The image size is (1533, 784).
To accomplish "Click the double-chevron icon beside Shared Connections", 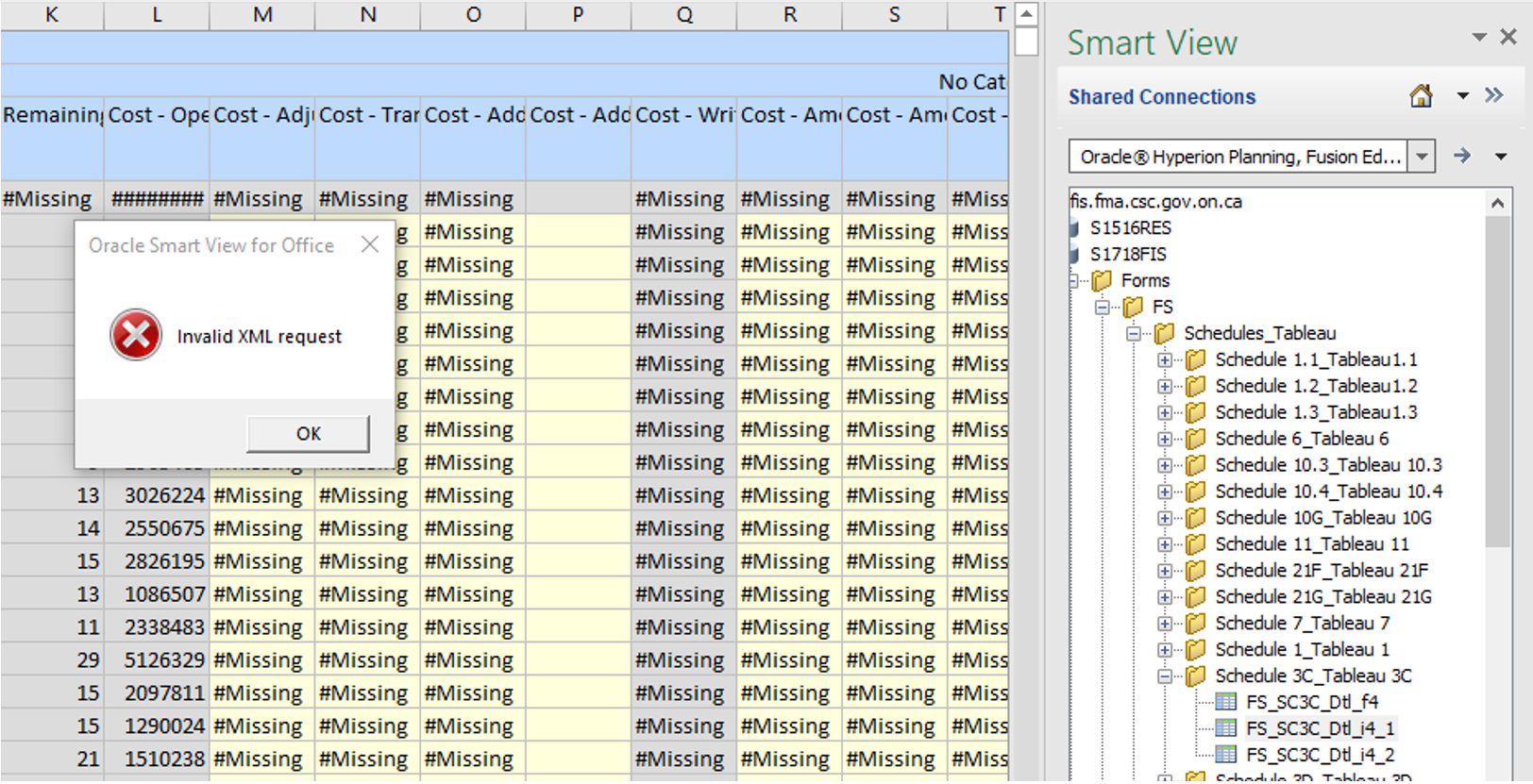I will (1493, 95).
